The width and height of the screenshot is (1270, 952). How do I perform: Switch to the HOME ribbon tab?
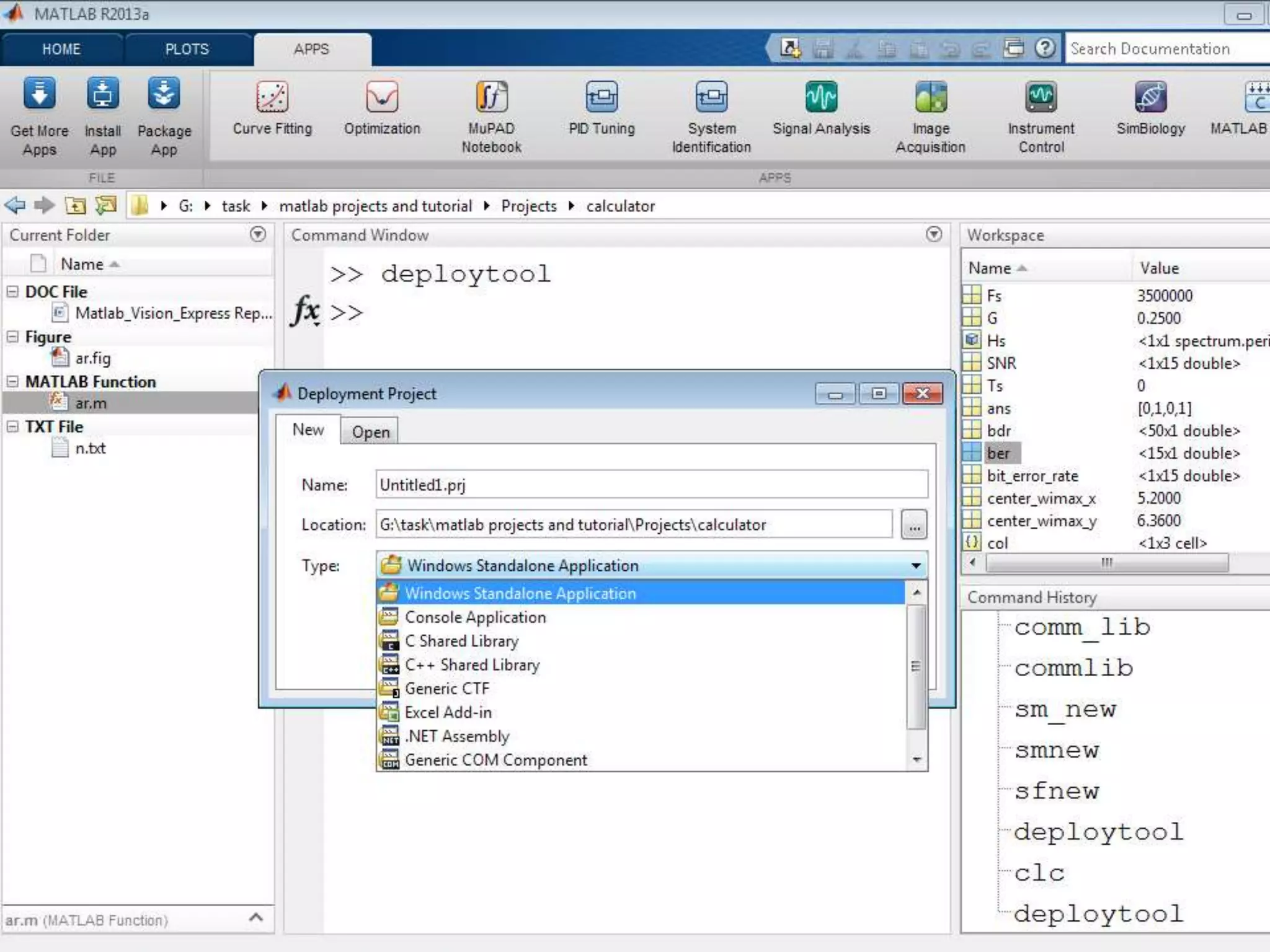click(61, 50)
